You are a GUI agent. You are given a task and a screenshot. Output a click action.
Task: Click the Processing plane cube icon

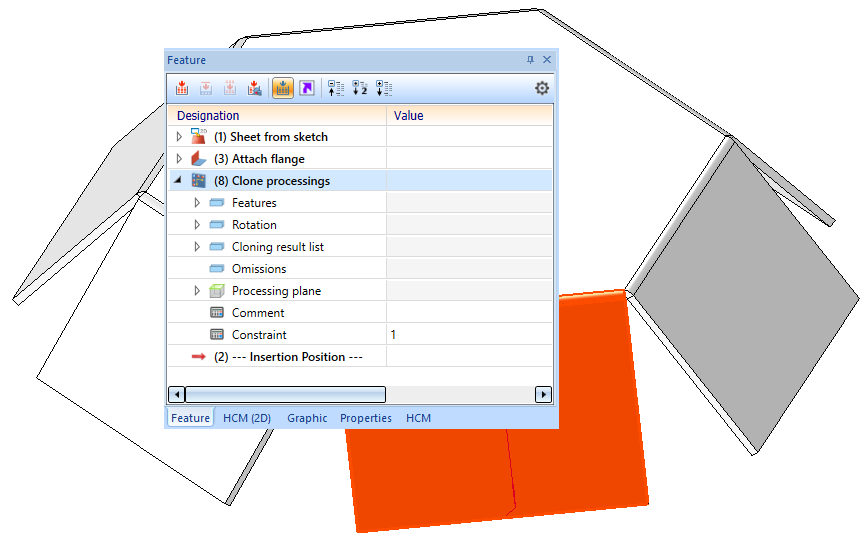217,291
